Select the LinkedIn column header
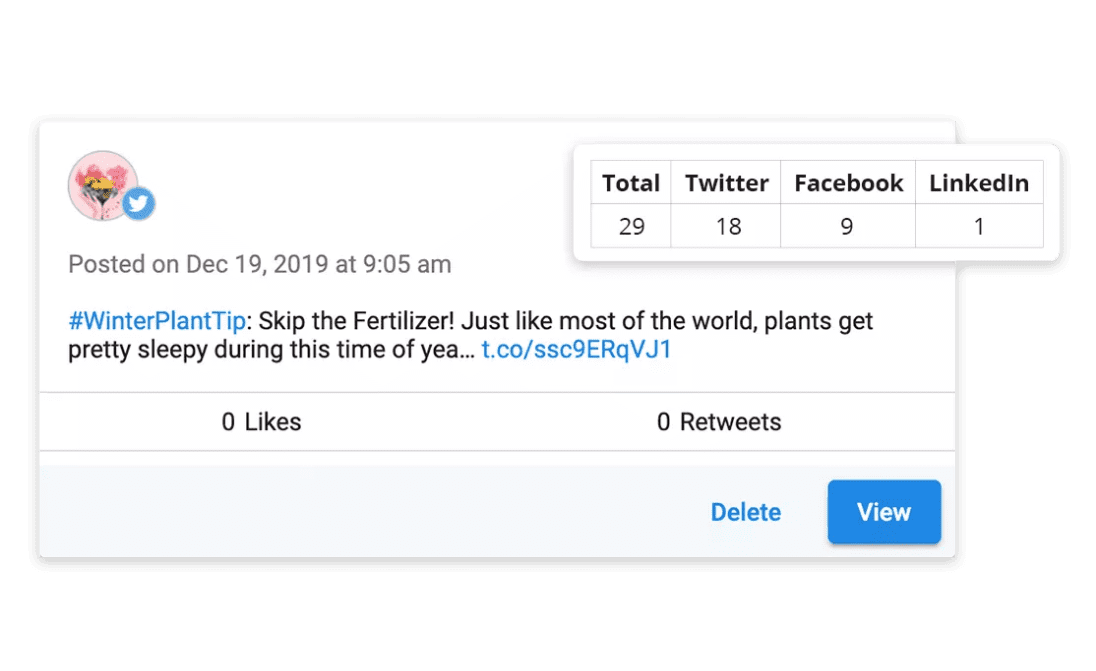Screen dimensions: 1096x671 (x=979, y=183)
